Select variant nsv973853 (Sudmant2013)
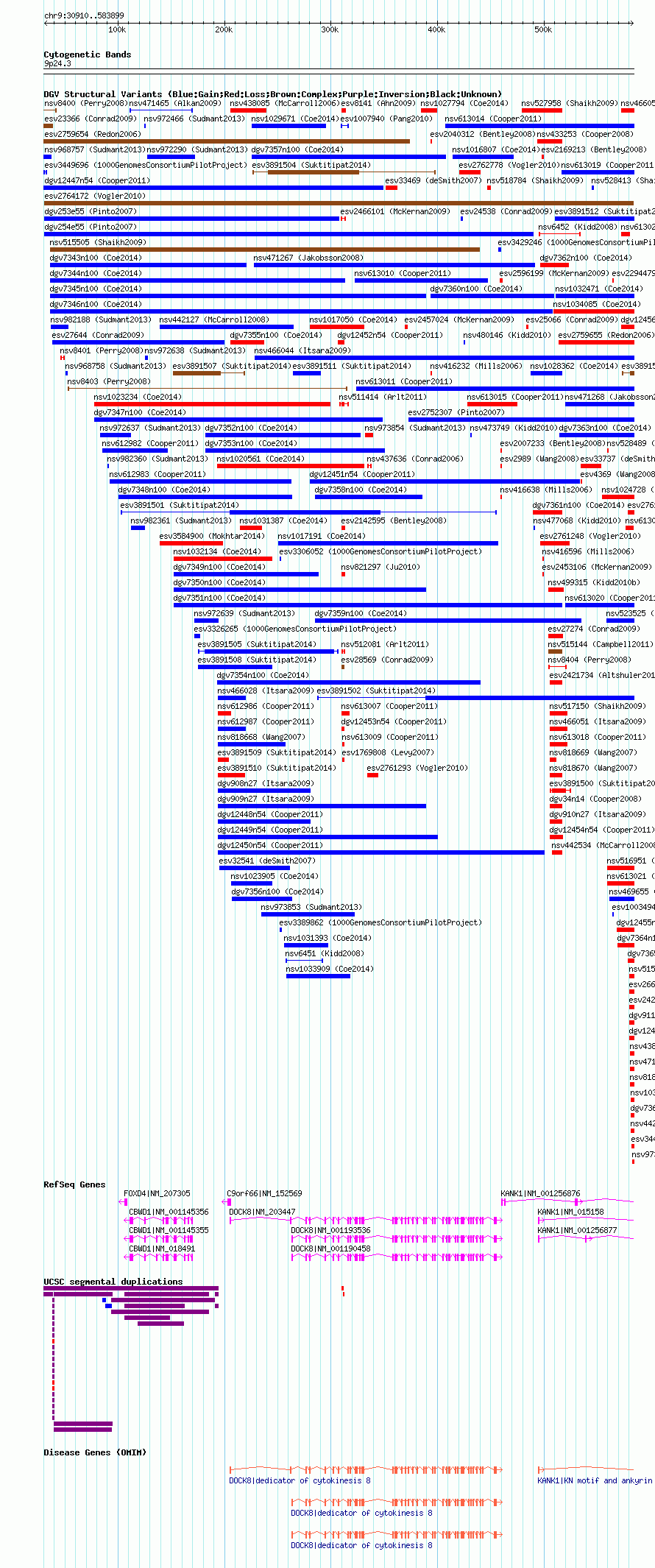The height and width of the screenshot is (1568, 655). [311, 907]
